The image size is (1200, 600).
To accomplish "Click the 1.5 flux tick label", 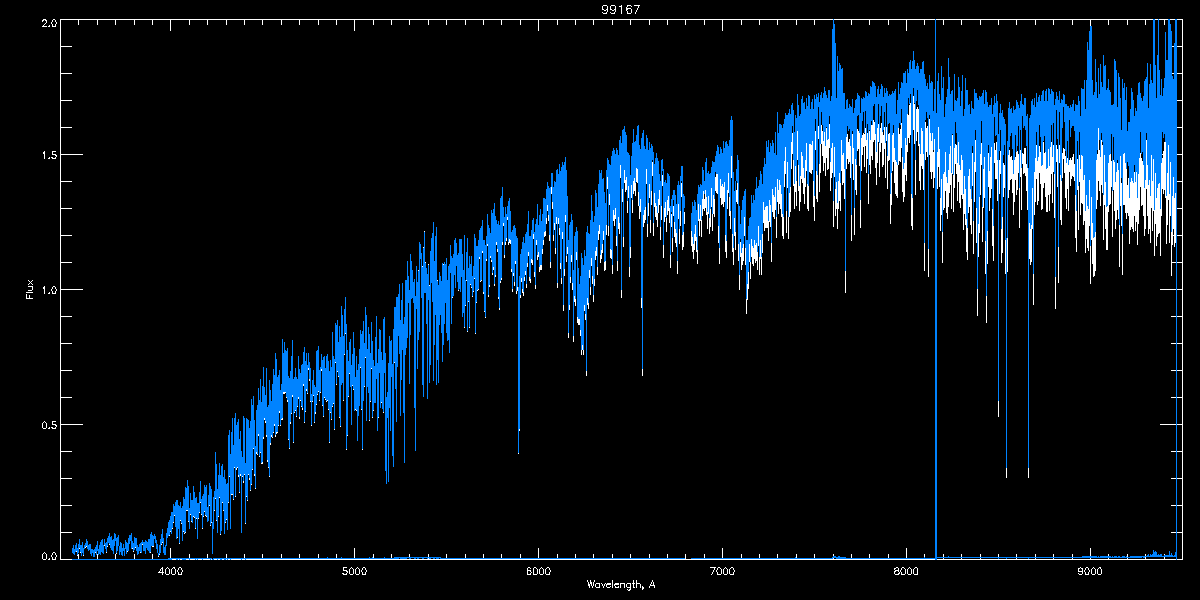I will tap(48, 155).
